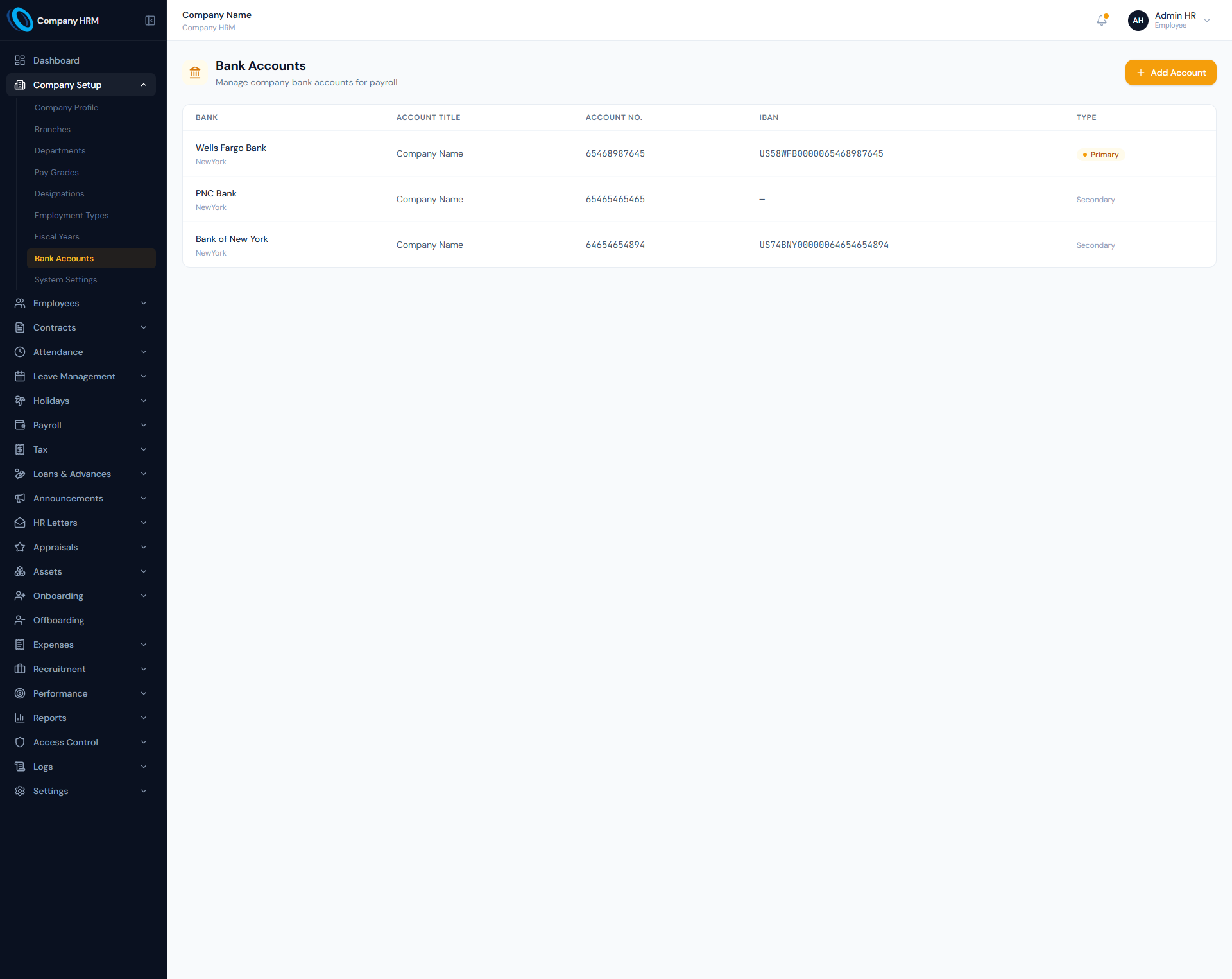
Task: Click the Wells Fargo Bank row name
Action: tap(231, 148)
